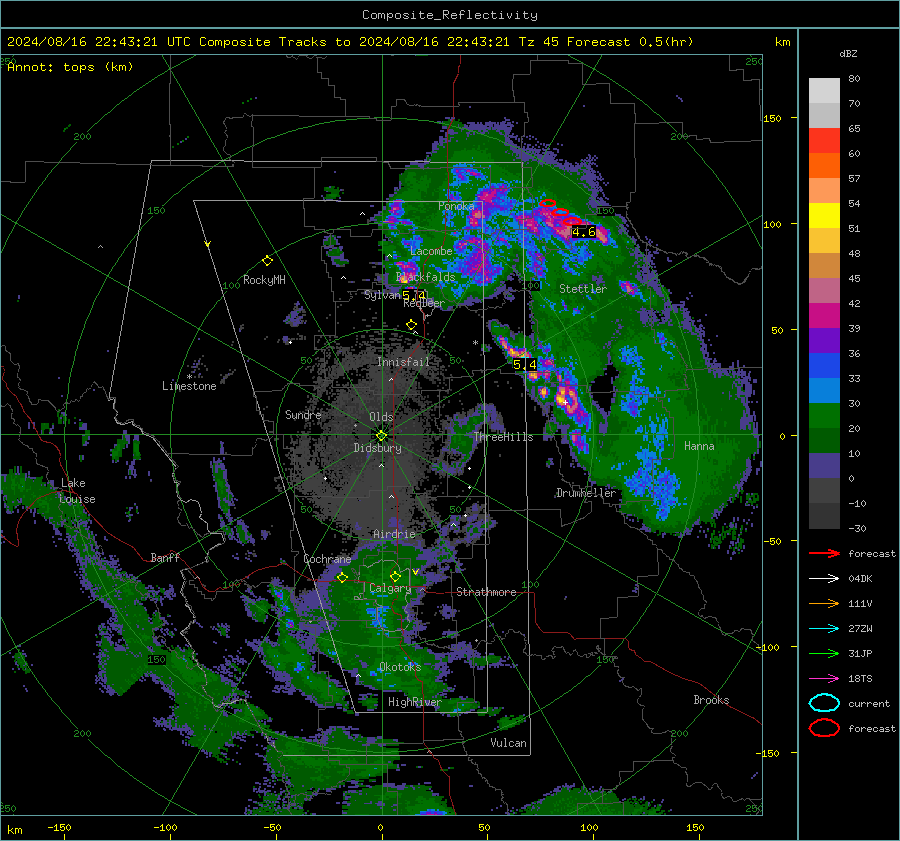900x841 pixels.
Task: Click the 'Annot: tops (km)' annotation label
Action: coord(70,67)
